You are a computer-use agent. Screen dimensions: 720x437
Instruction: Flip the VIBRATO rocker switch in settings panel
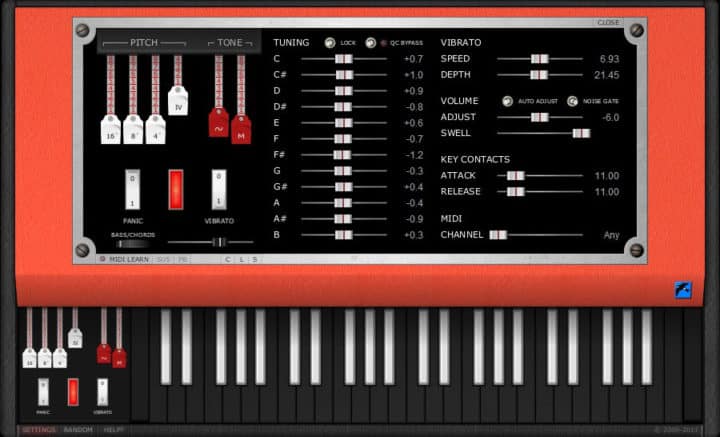coord(219,189)
